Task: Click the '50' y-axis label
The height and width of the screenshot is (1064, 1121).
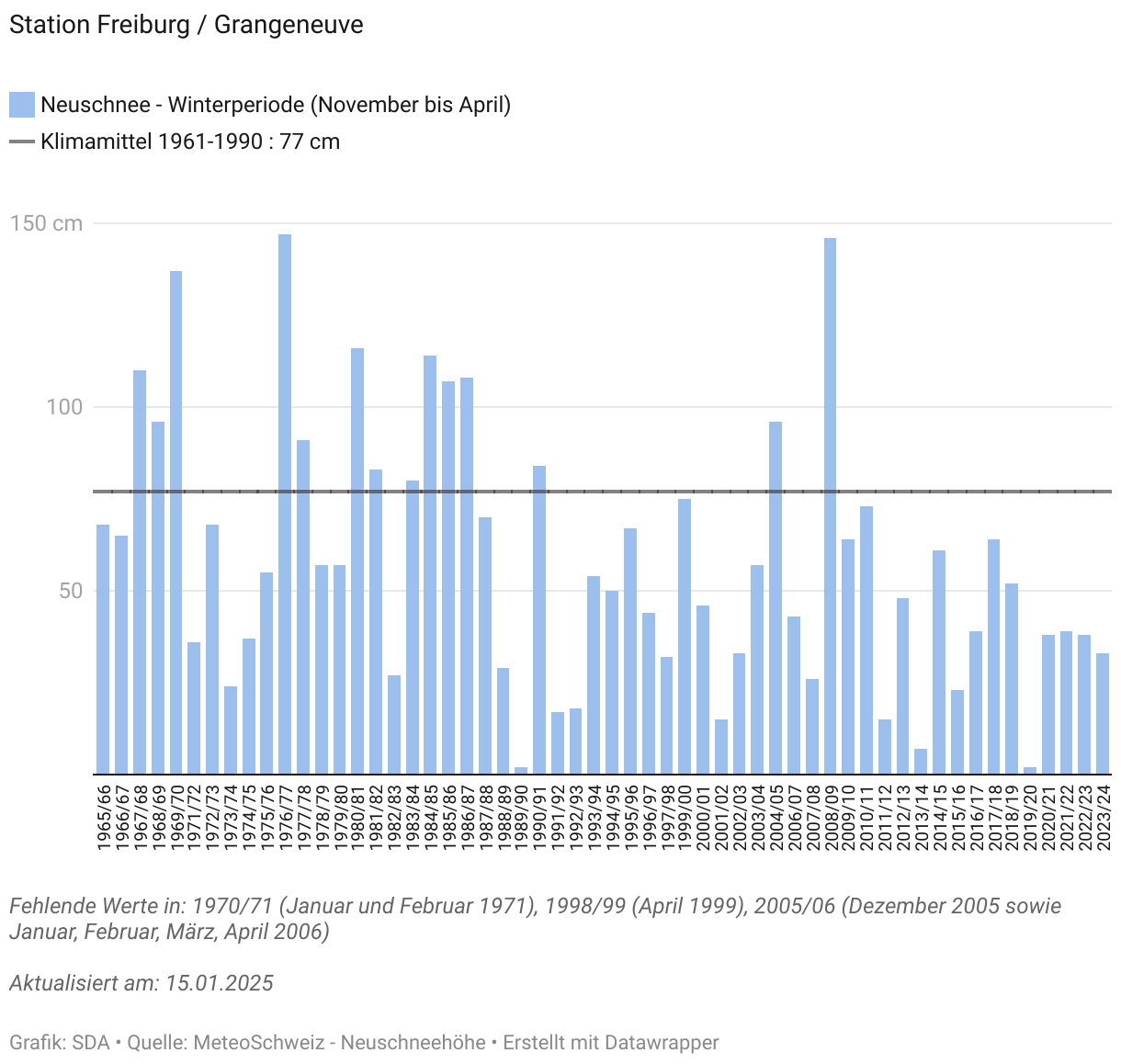Action: pos(71,591)
